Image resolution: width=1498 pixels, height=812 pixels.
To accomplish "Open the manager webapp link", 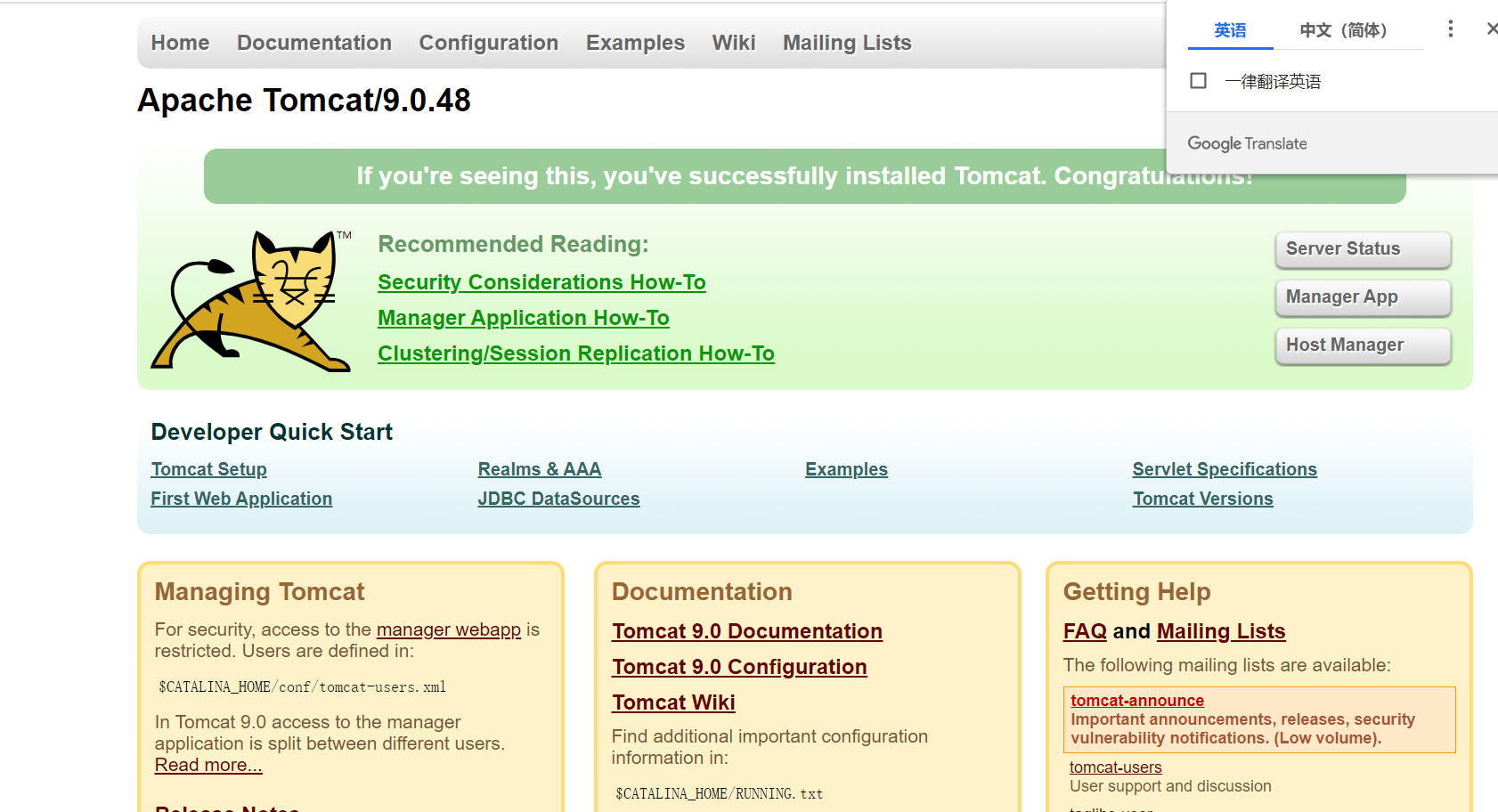I will tap(449, 629).
